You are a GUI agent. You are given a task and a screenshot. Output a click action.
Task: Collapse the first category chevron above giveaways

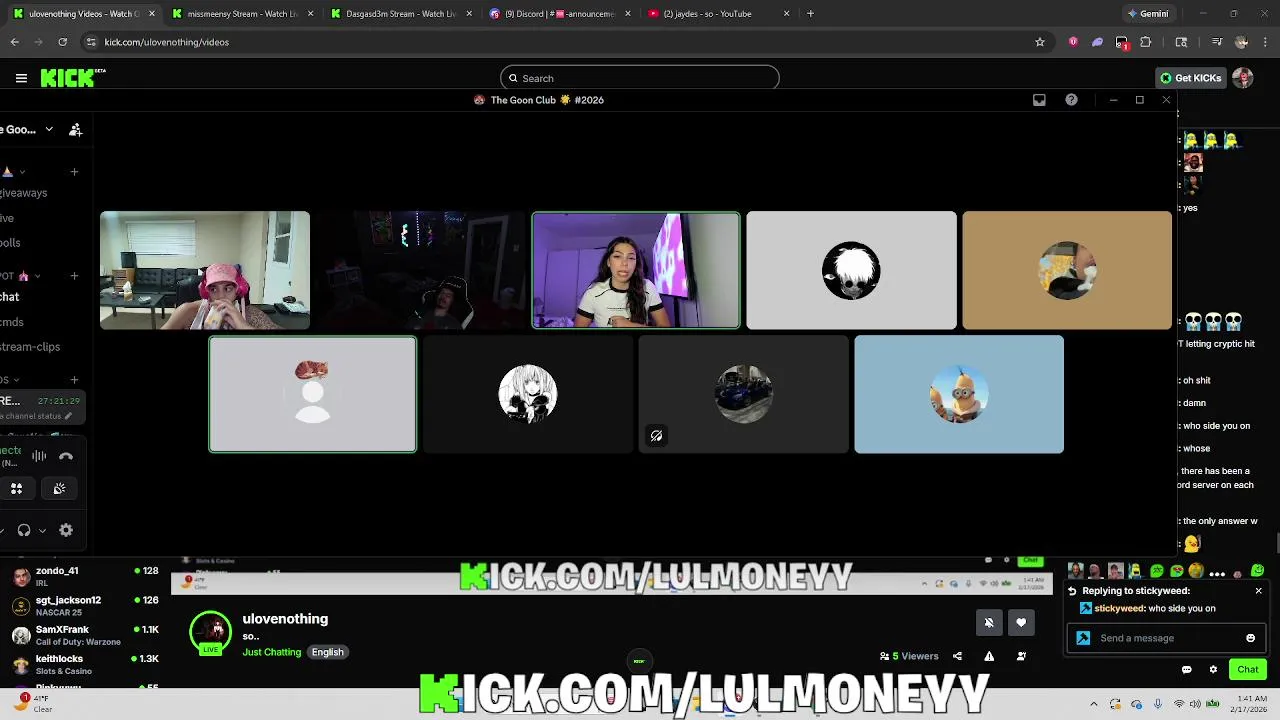[x=22, y=172]
